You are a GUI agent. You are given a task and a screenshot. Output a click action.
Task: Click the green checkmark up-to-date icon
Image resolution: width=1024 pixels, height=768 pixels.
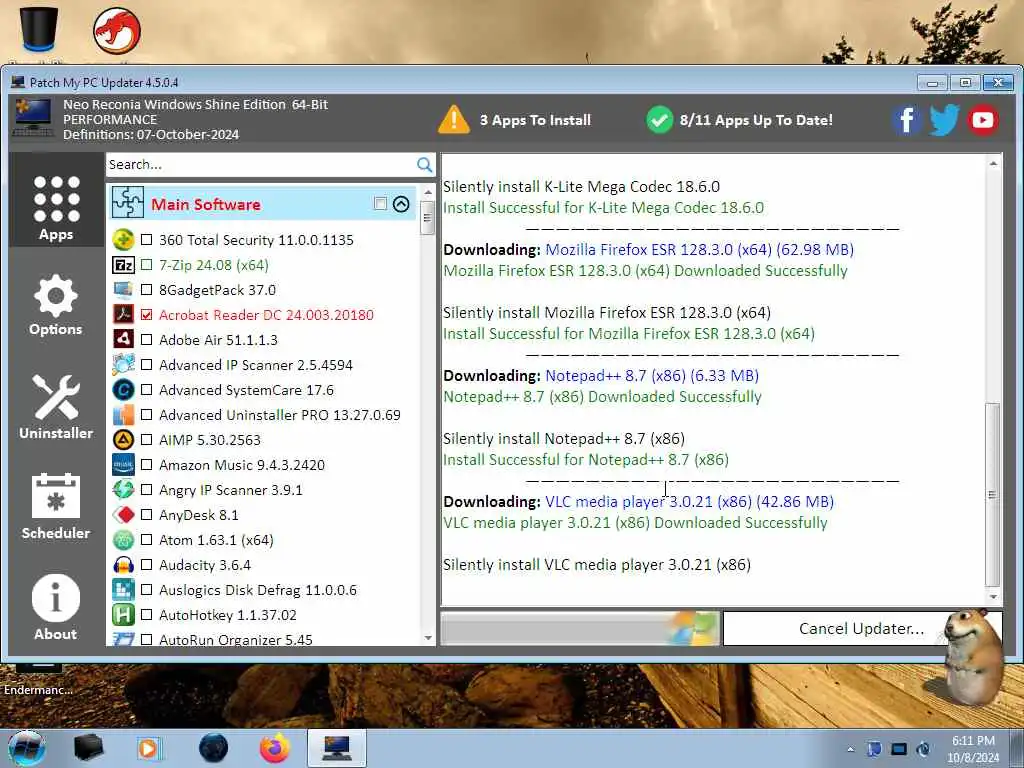pos(660,120)
